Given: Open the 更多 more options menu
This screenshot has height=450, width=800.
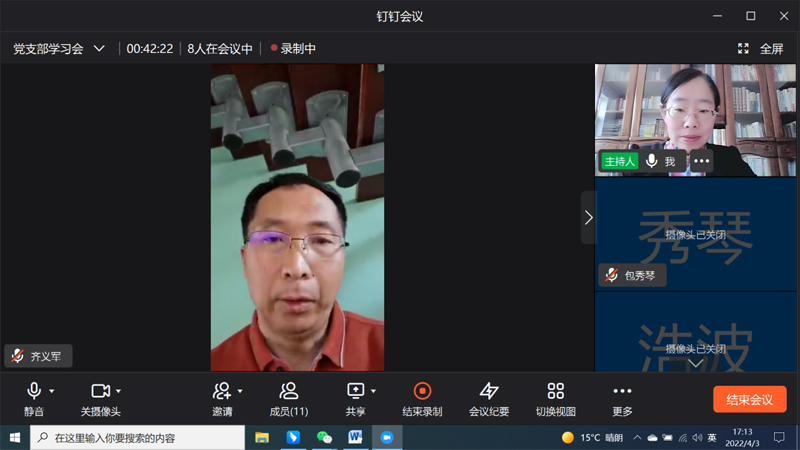Looking at the screenshot, I should click(622, 391).
